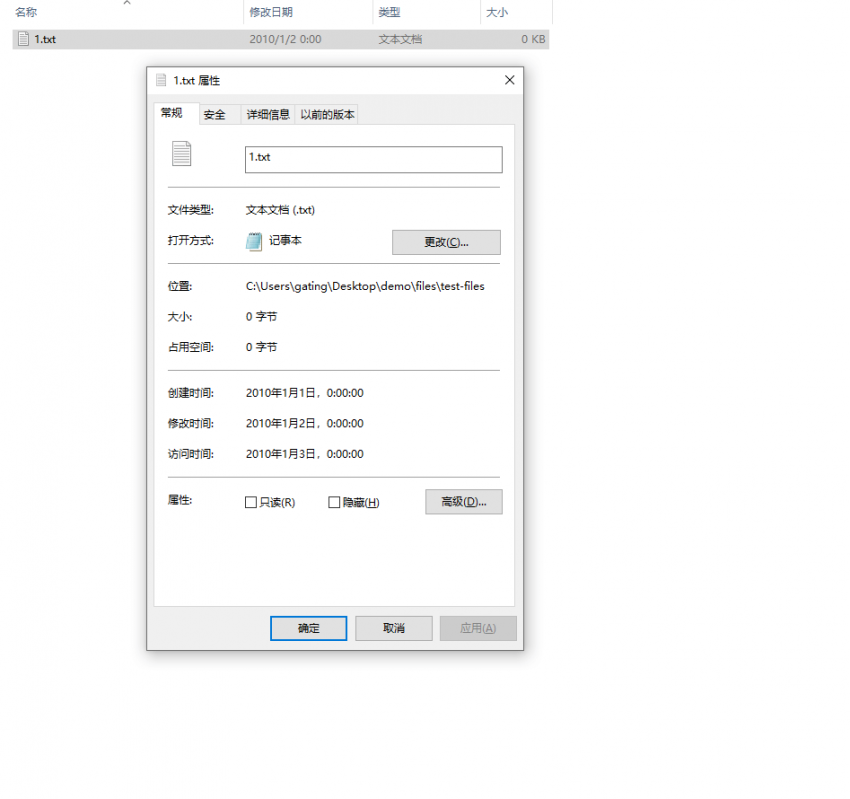Screen dimensions: 850x799
Task: Select the 以前的版本 tab
Action: pyautogui.click(x=327, y=115)
